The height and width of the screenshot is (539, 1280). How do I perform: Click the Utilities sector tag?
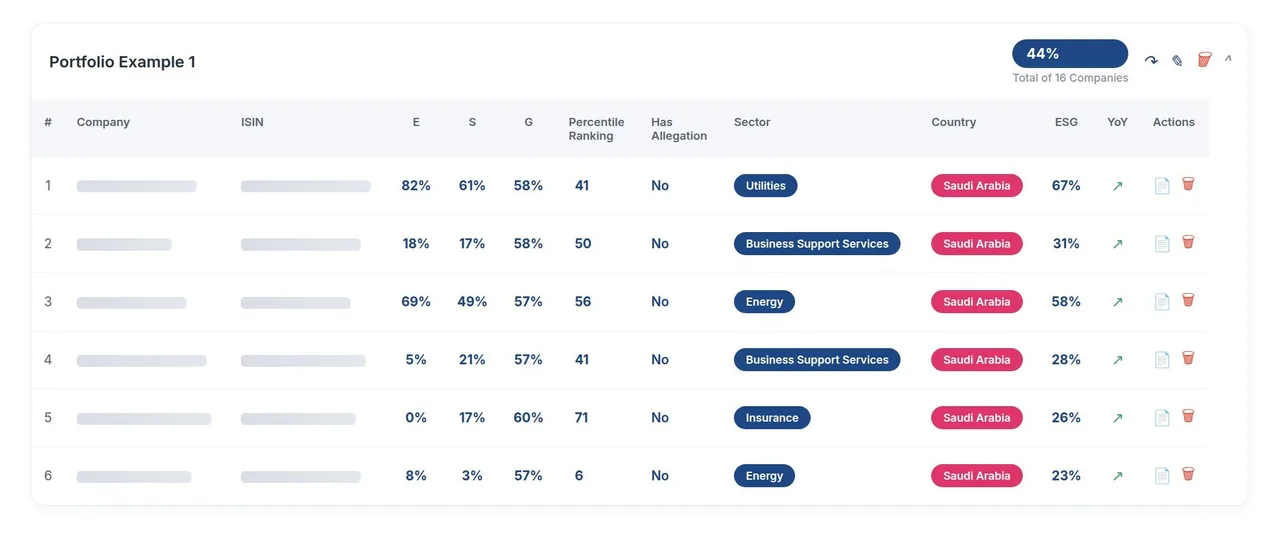(765, 185)
